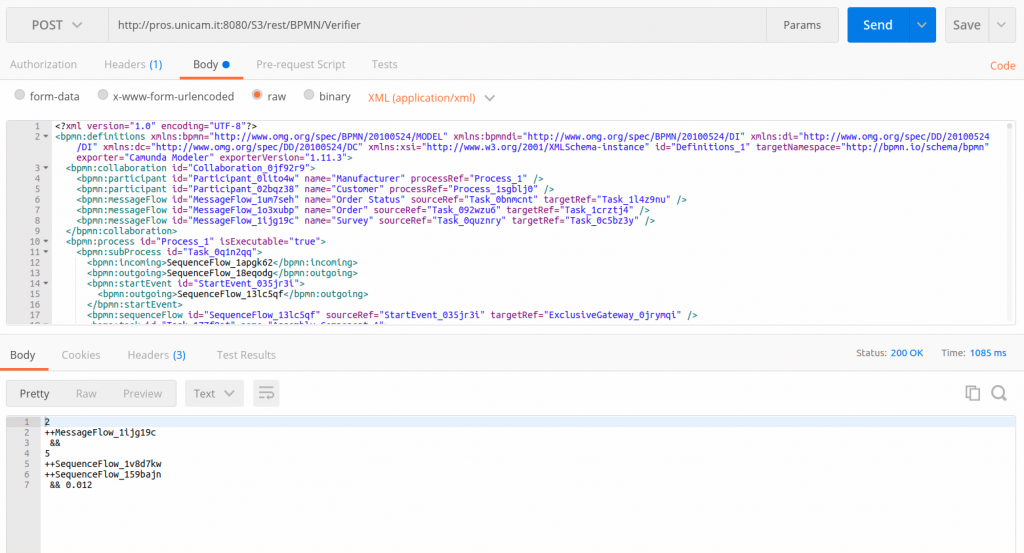The height and width of the screenshot is (553, 1024).
Task: Open the POST method dropdown
Action: point(57,25)
